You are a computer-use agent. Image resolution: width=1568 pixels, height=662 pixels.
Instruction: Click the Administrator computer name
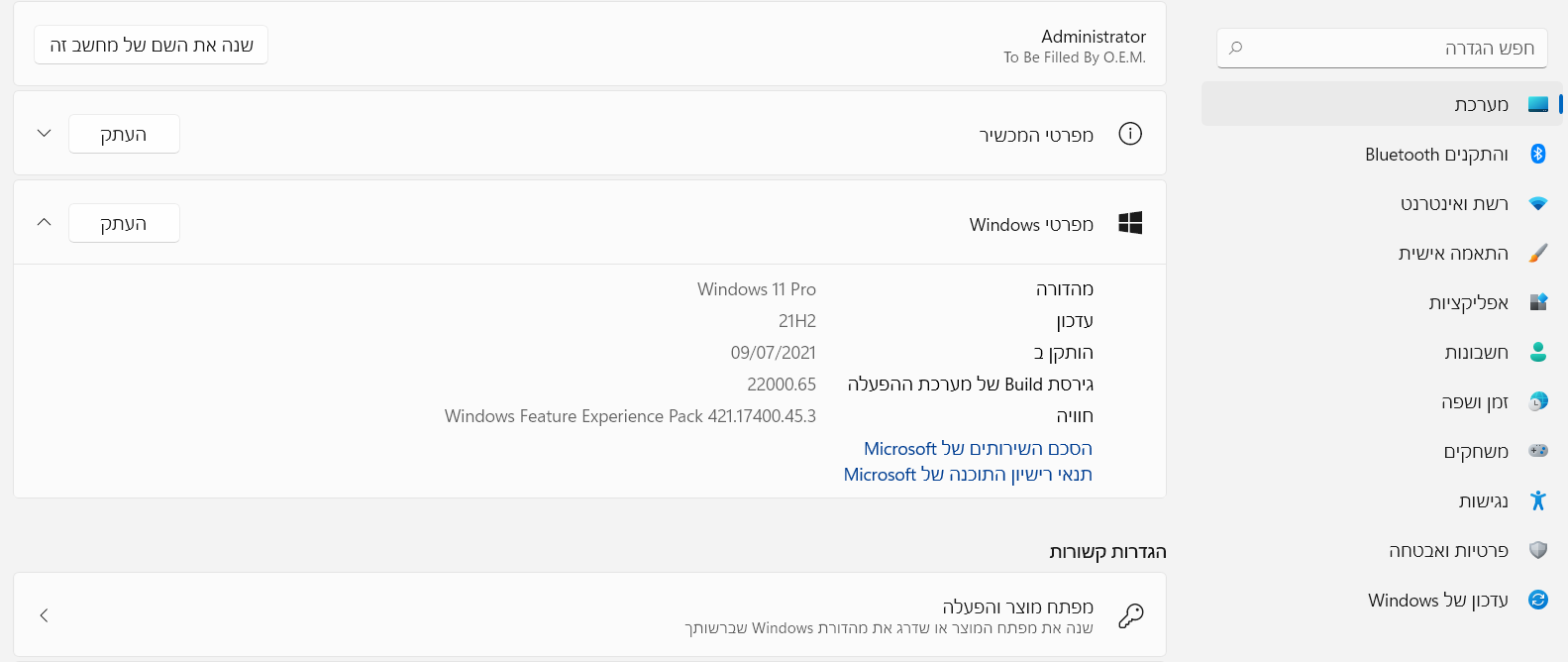[1094, 37]
